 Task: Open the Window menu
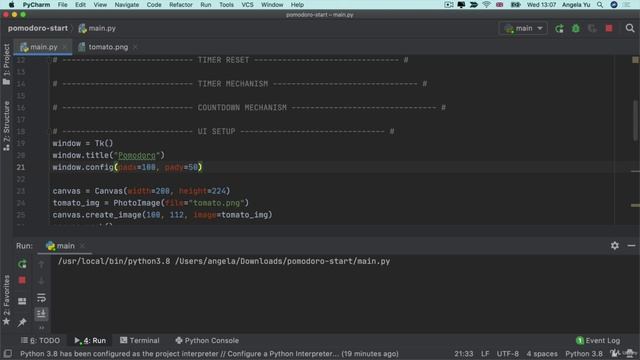tap(272, 5)
